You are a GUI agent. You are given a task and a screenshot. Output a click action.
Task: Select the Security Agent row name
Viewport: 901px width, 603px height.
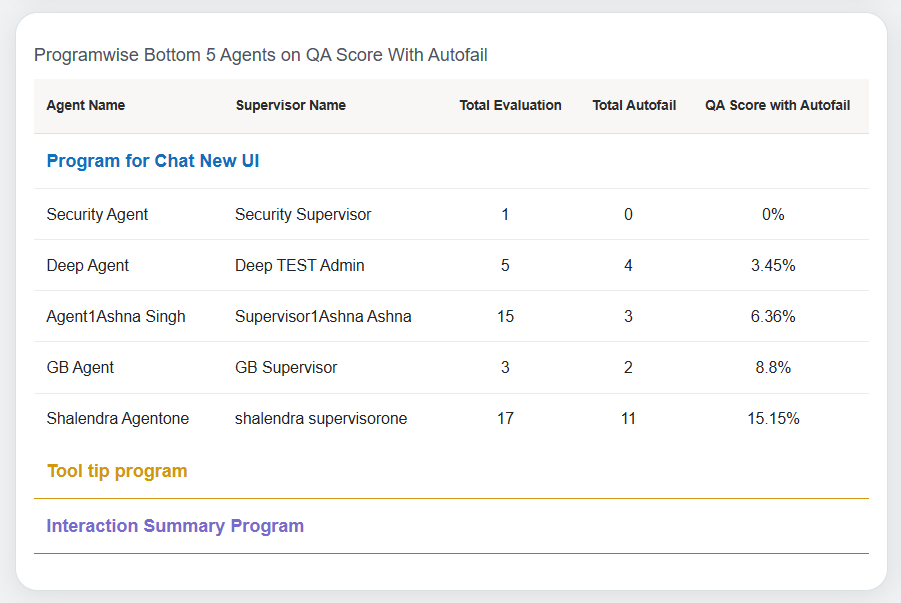pyautogui.click(x=97, y=214)
